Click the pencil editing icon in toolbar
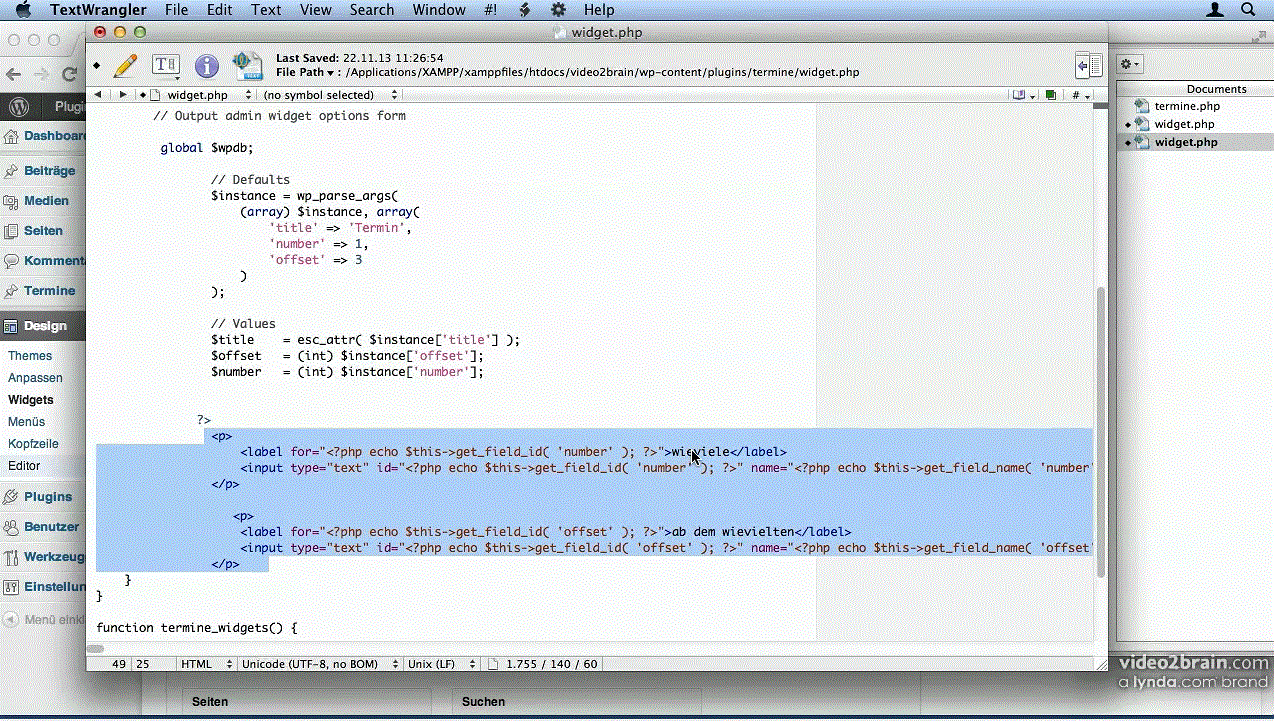Image resolution: width=1274 pixels, height=721 pixels. tap(125, 66)
